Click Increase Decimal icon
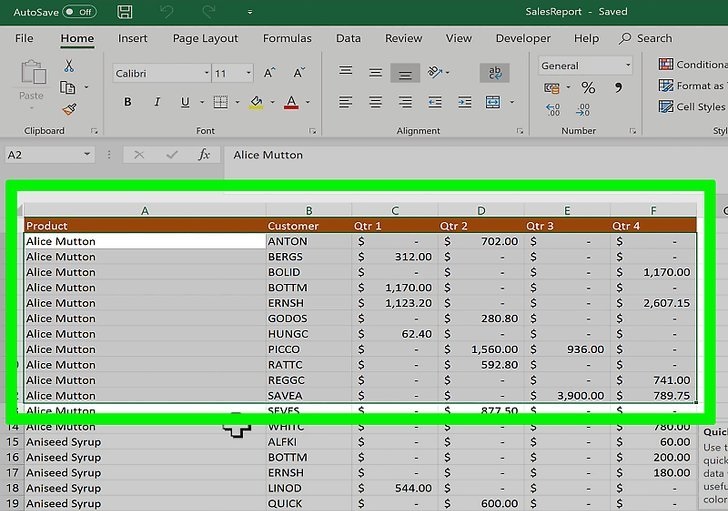Screen dimensions: 728x511 553,110
